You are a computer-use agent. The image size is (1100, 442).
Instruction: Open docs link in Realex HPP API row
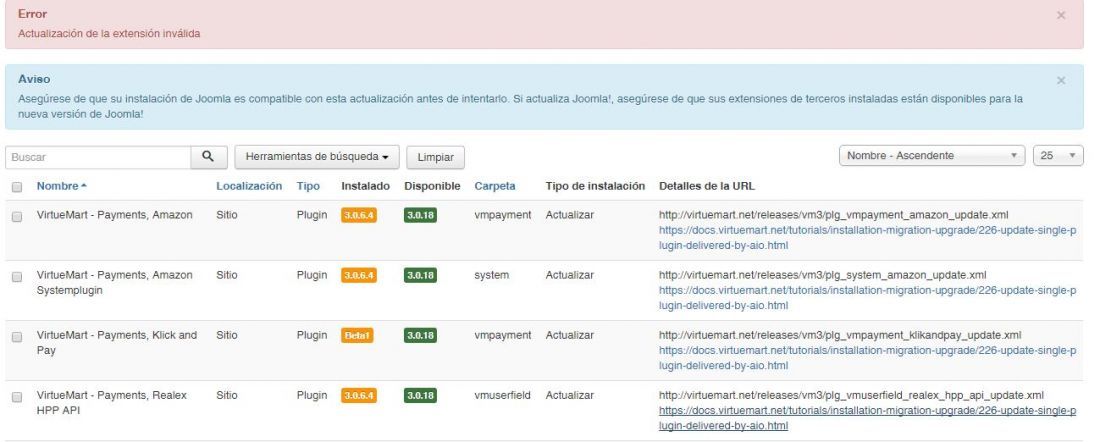click(867, 418)
